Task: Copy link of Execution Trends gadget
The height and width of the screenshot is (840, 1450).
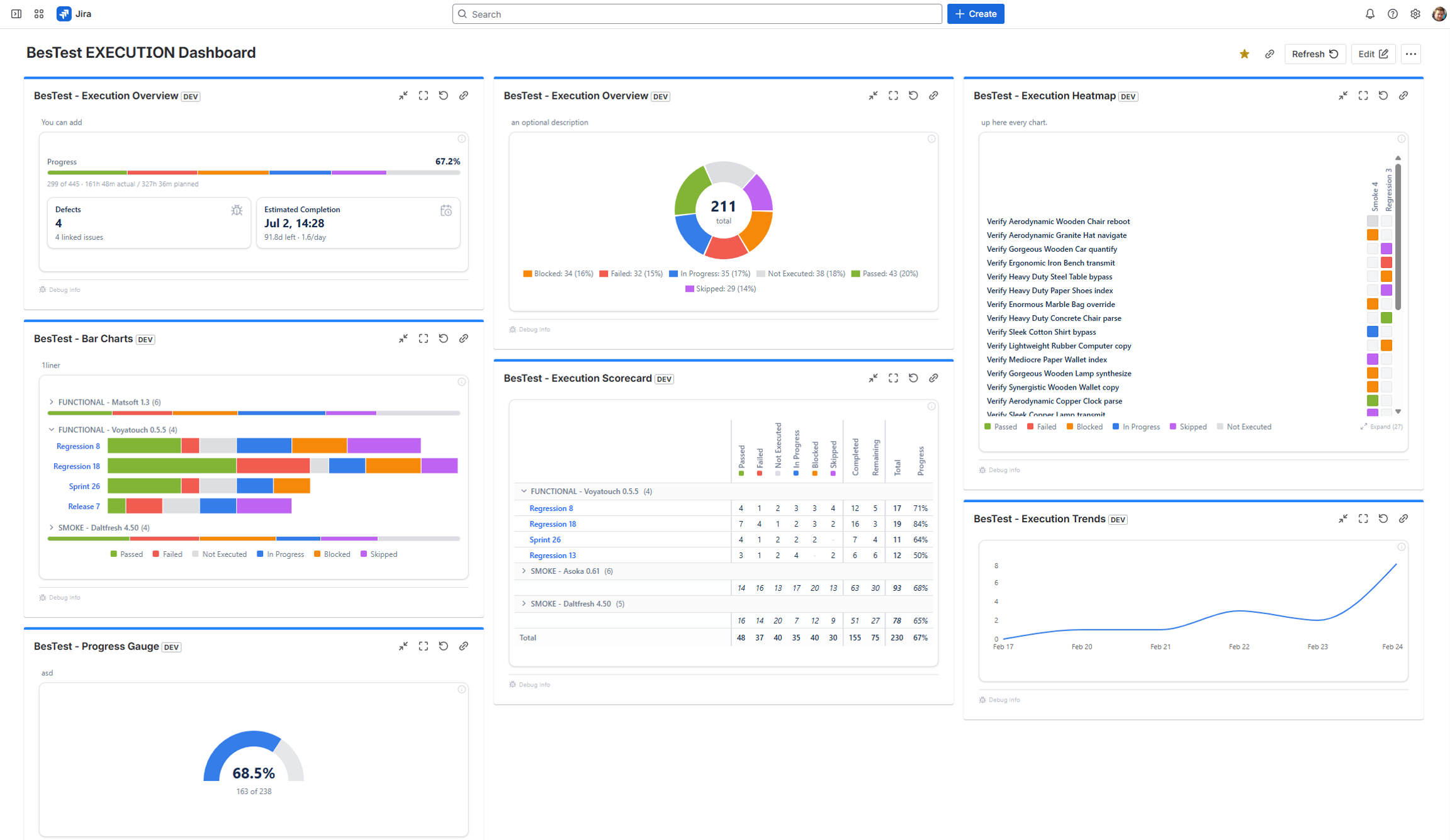Action: coord(1403,518)
